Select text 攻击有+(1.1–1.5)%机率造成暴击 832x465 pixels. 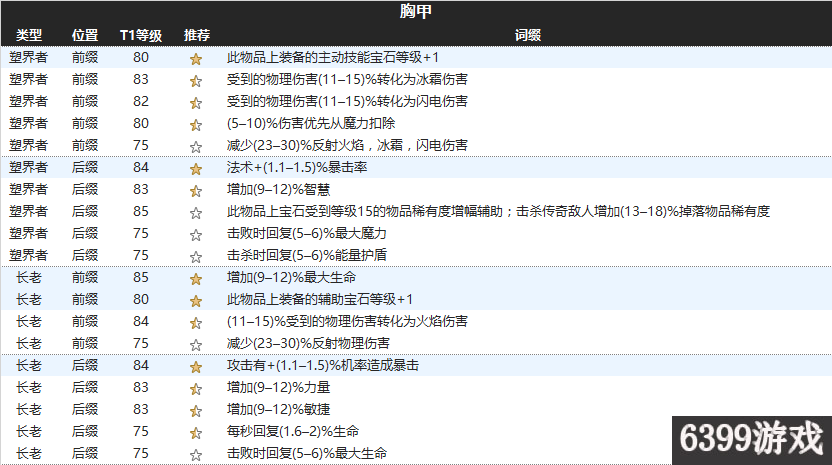[323, 365]
